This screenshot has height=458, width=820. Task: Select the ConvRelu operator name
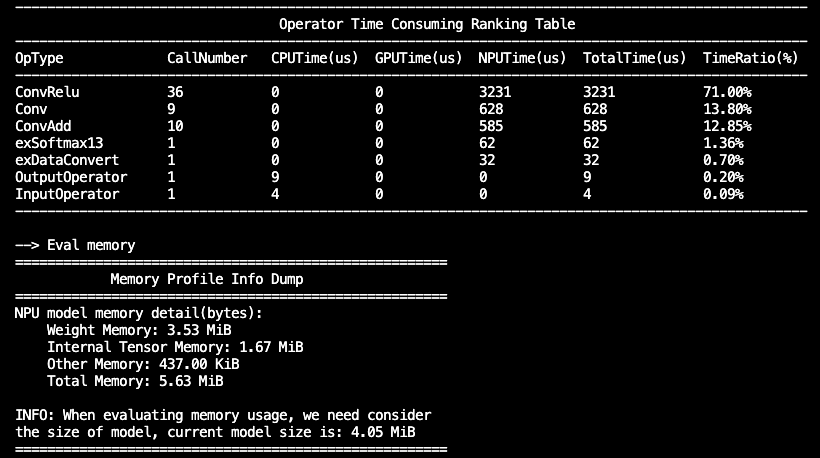point(47,92)
